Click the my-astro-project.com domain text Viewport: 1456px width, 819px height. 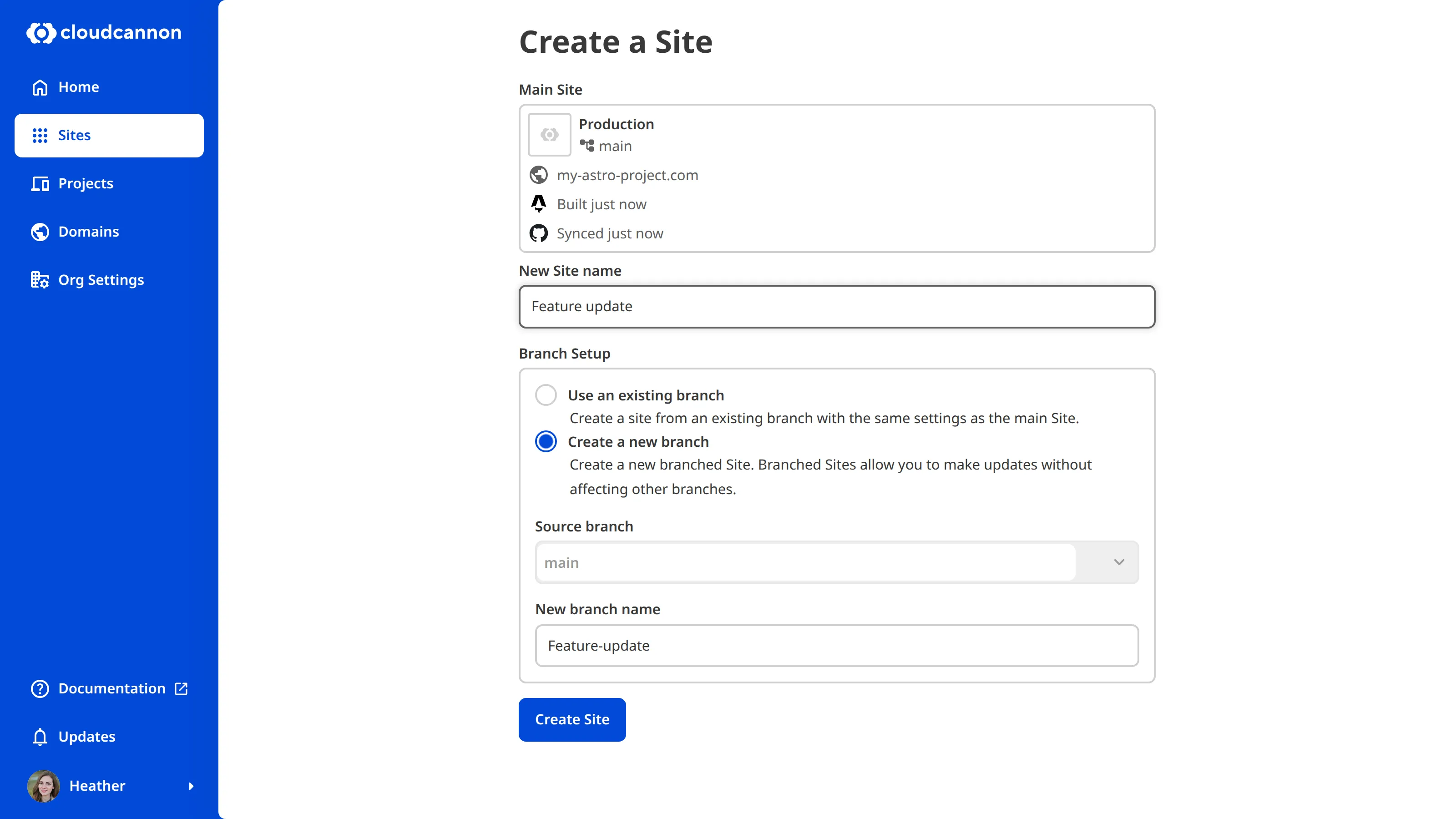click(627, 175)
